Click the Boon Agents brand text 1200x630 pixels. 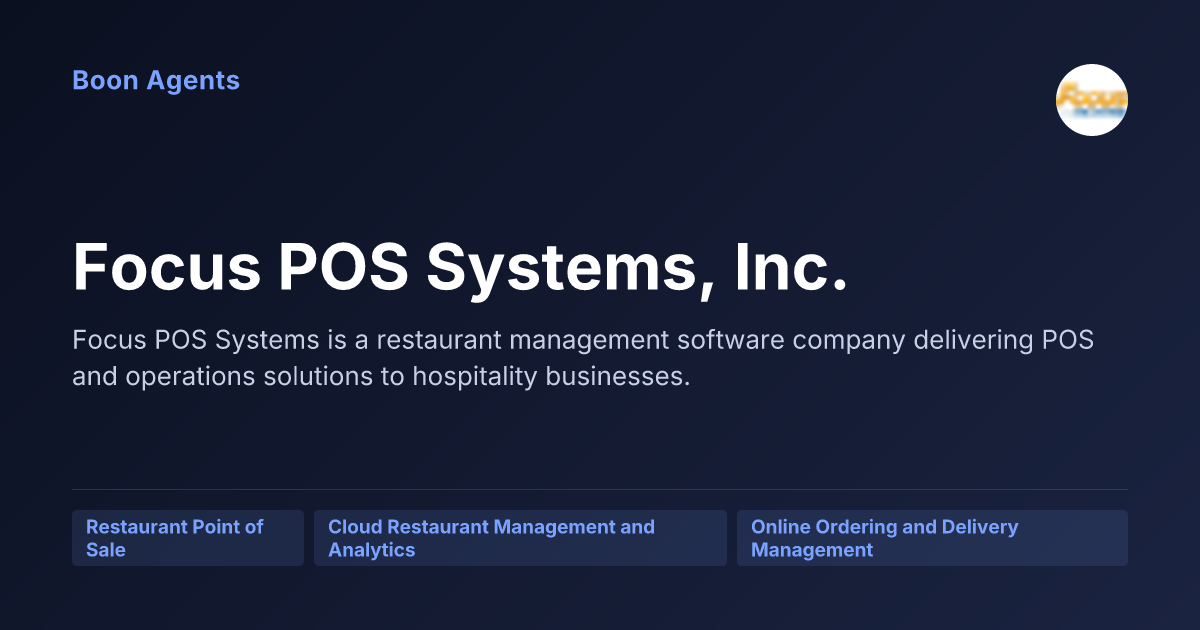coord(156,80)
